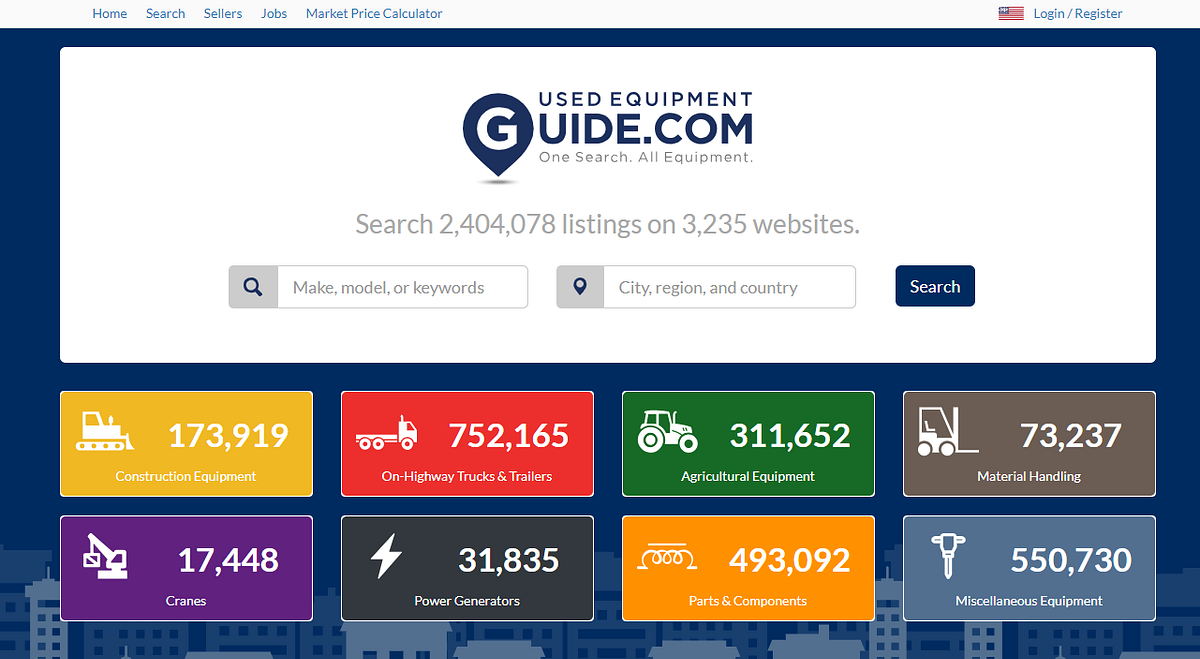Click the lightning bolt icon on Power Generators
The width and height of the screenshot is (1200, 659).
click(x=386, y=557)
